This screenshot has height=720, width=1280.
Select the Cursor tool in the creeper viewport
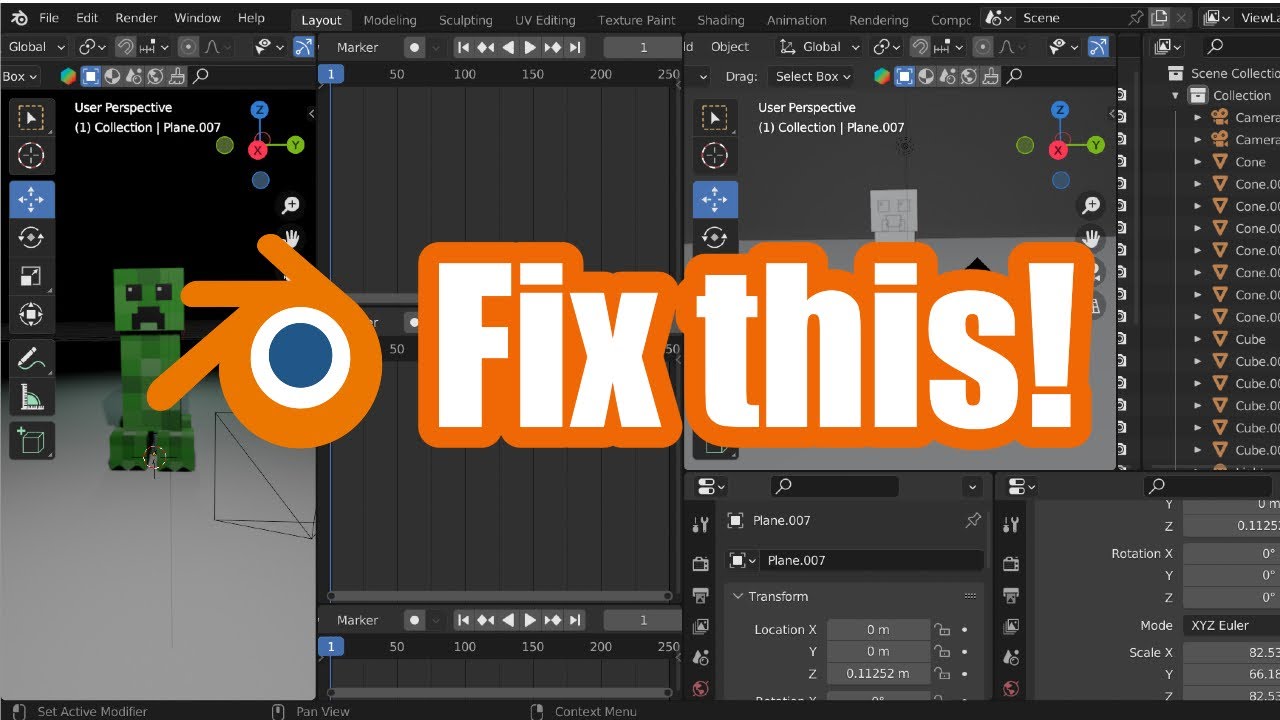[x=32, y=155]
